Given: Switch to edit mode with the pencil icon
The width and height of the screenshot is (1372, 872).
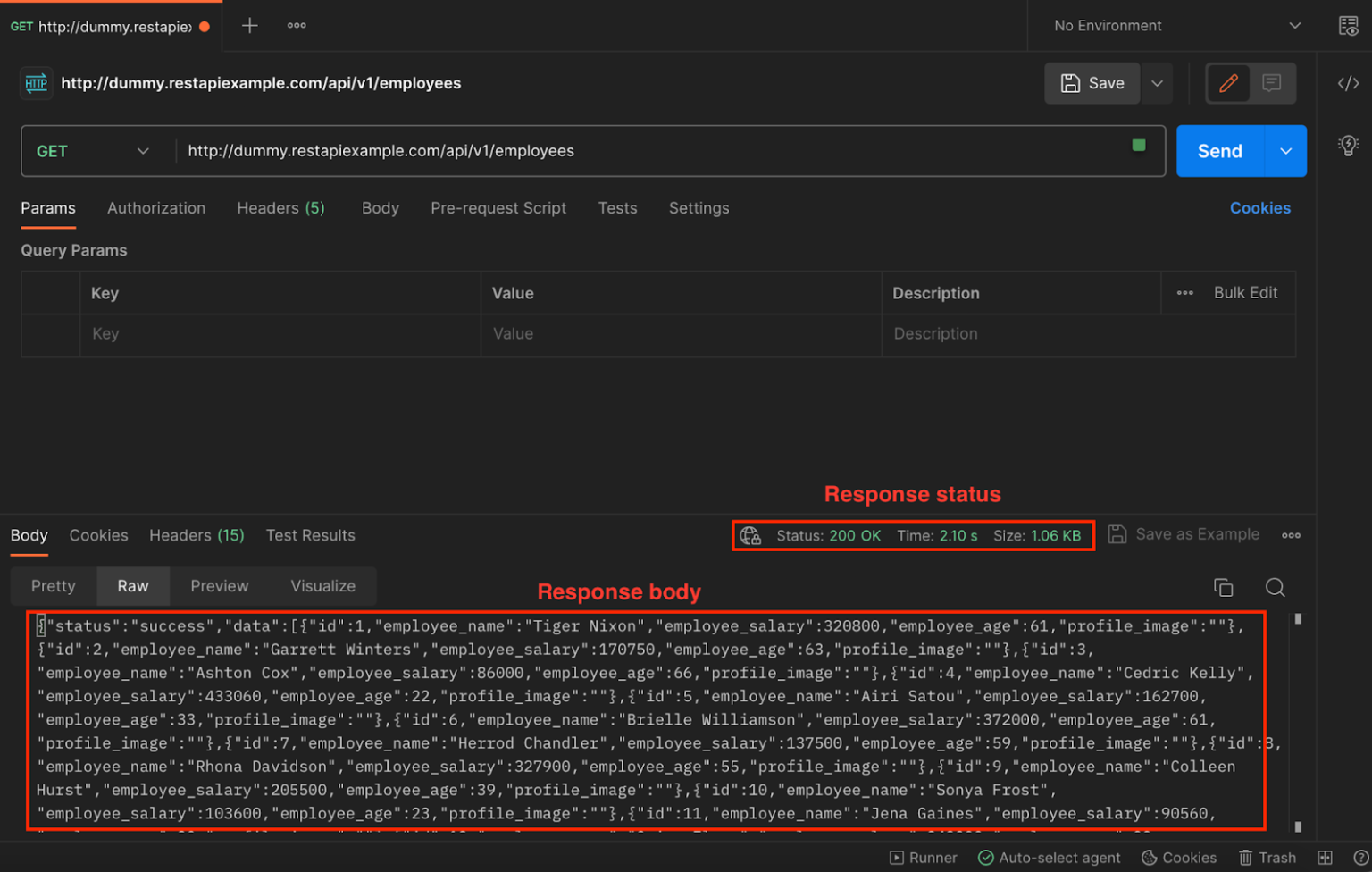Looking at the screenshot, I should [x=1228, y=83].
